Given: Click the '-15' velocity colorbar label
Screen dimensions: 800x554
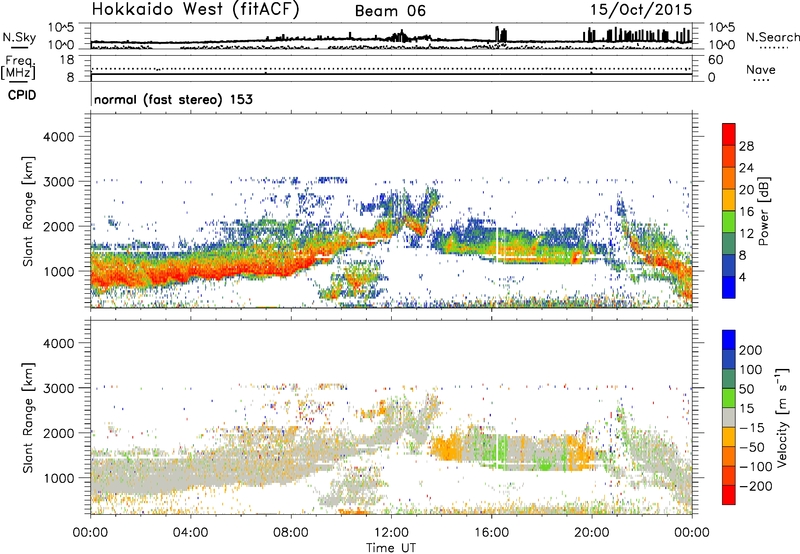Looking at the screenshot, I should (x=752, y=428).
